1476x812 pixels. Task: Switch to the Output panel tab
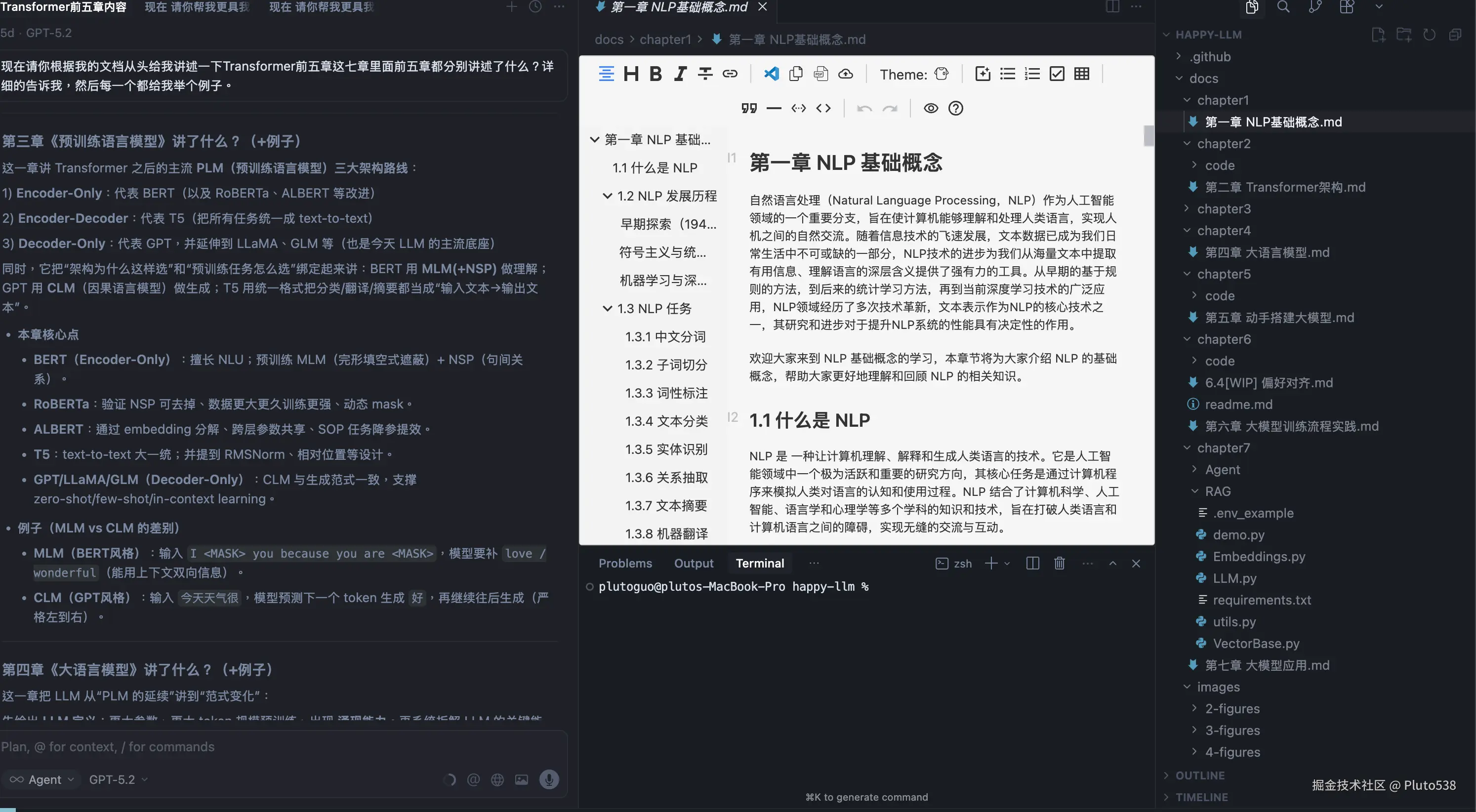click(694, 563)
